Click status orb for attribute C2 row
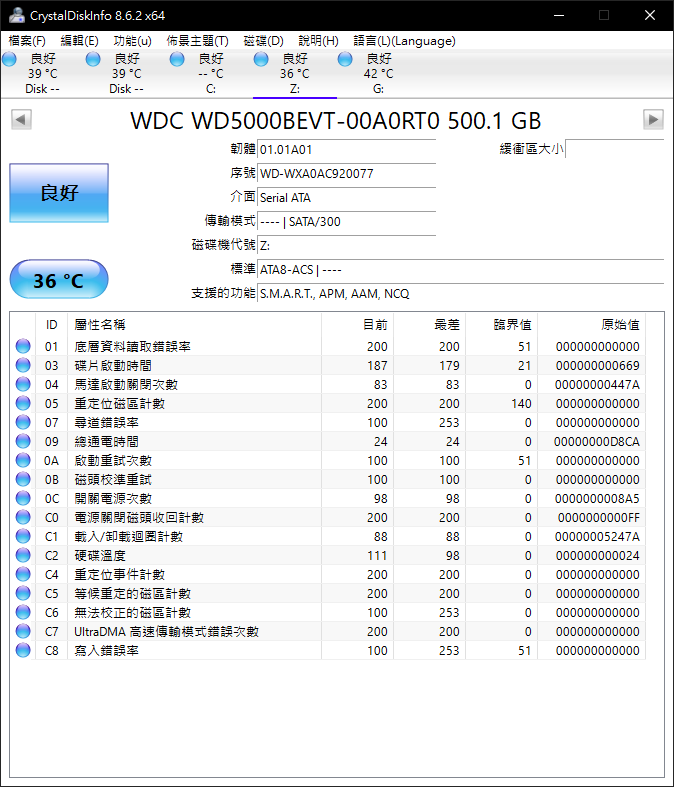The height and width of the screenshot is (787, 674). (x=23, y=555)
